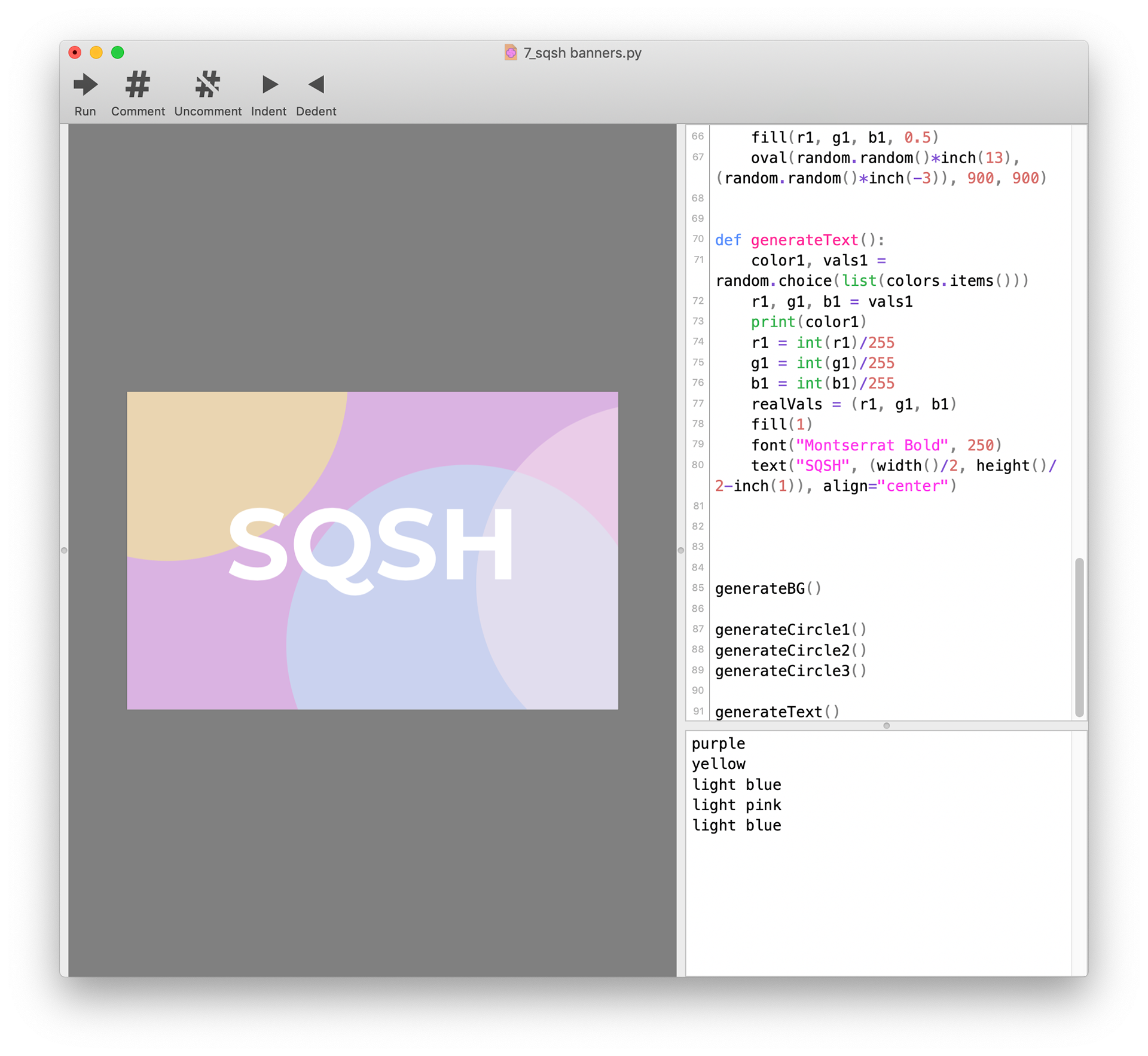Click the Uncomment crossed-hash icon
The width and height of the screenshot is (1148, 1056).
pyautogui.click(x=207, y=84)
